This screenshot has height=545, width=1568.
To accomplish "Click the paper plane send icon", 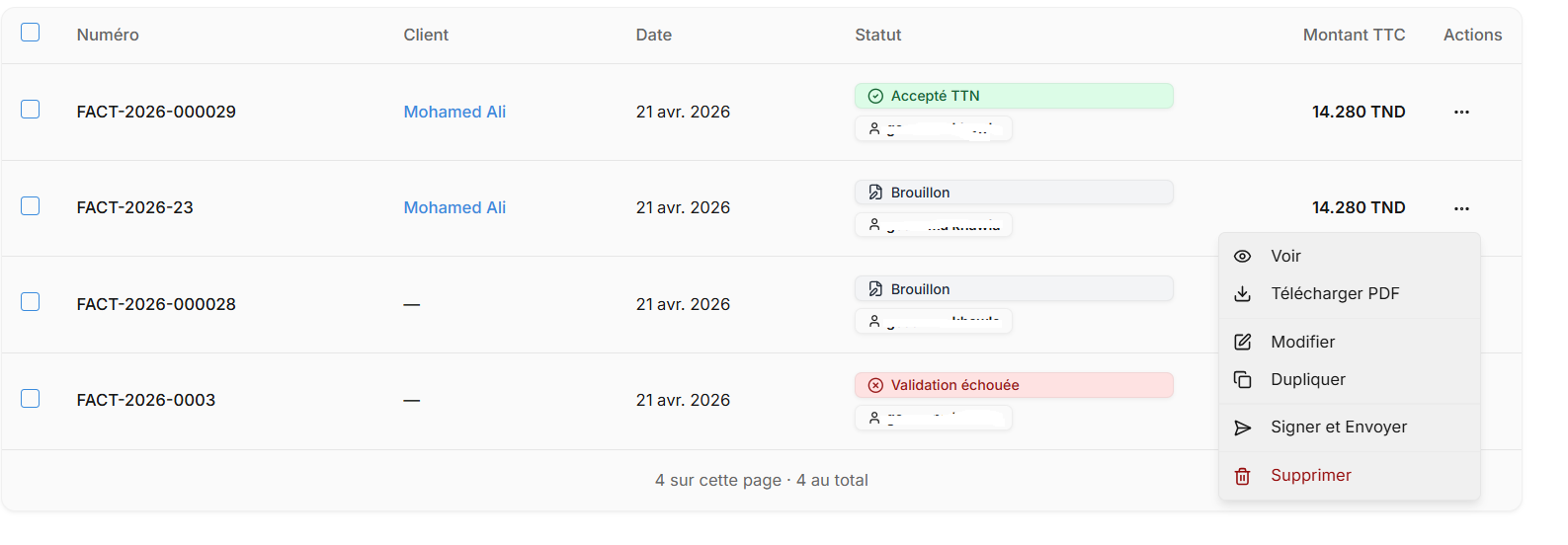I will pos(1243,428).
